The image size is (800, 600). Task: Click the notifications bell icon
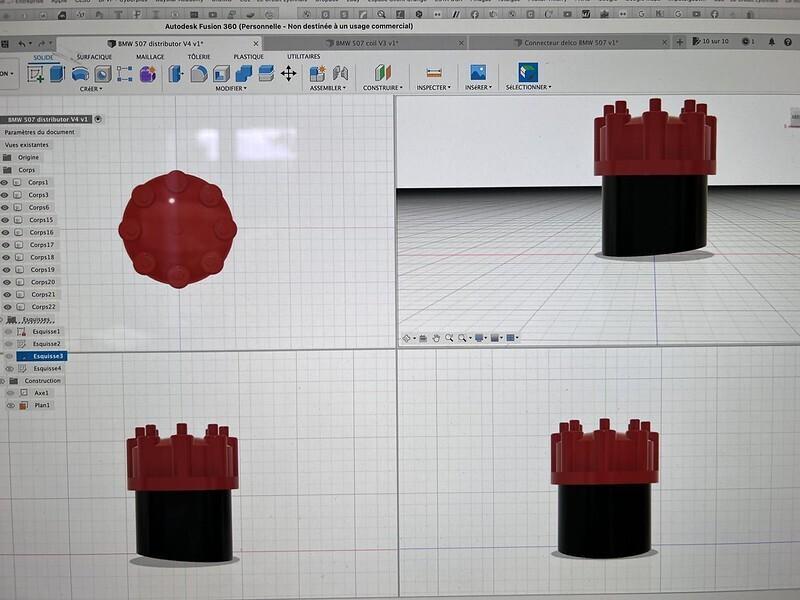[771, 42]
